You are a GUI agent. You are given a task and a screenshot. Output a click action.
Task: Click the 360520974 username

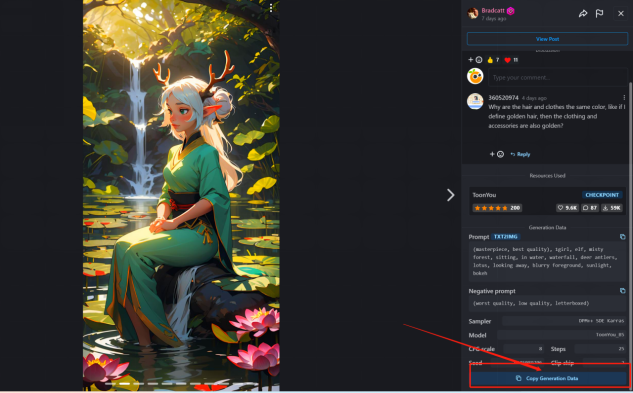pyautogui.click(x=503, y=98)
